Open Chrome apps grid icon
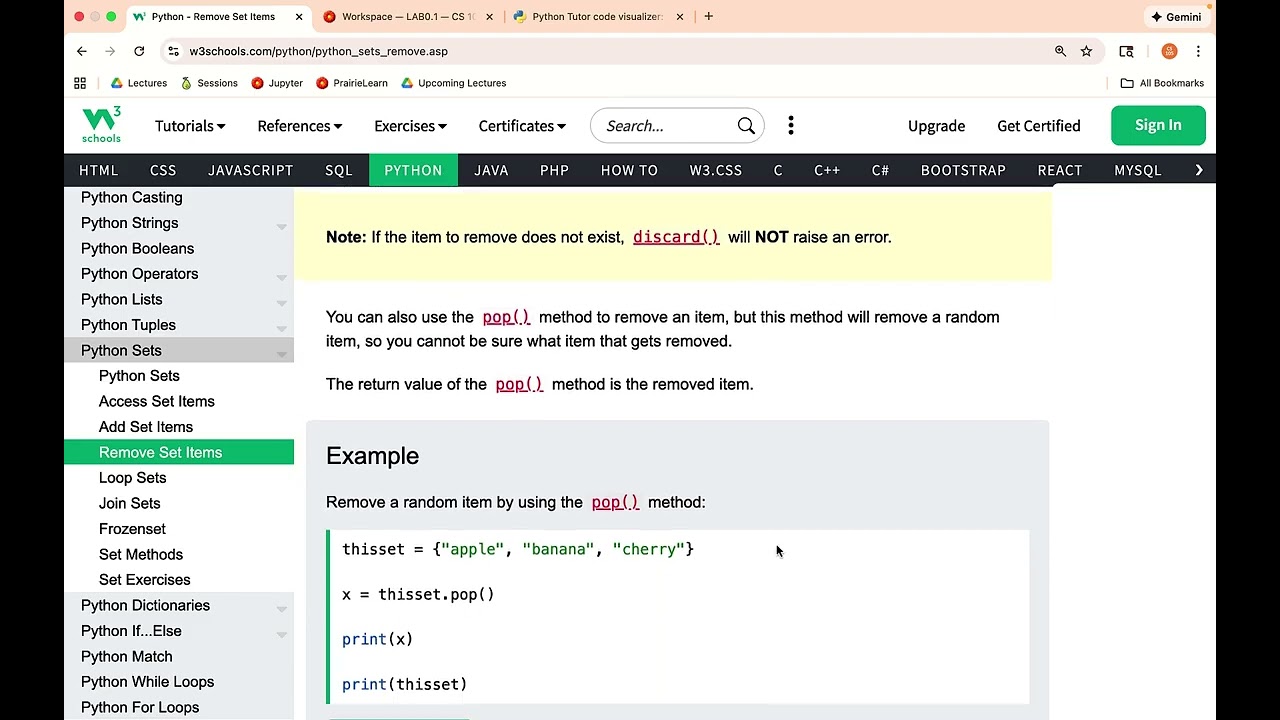Image resolution: width=1280 pixels, height=720 pixels. pos(80,83)
